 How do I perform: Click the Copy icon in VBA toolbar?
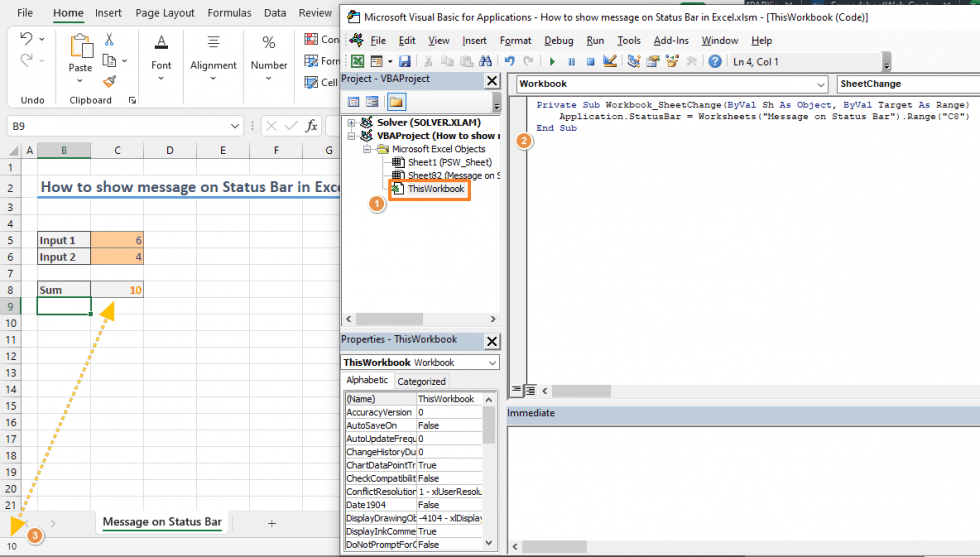point(447,61)
